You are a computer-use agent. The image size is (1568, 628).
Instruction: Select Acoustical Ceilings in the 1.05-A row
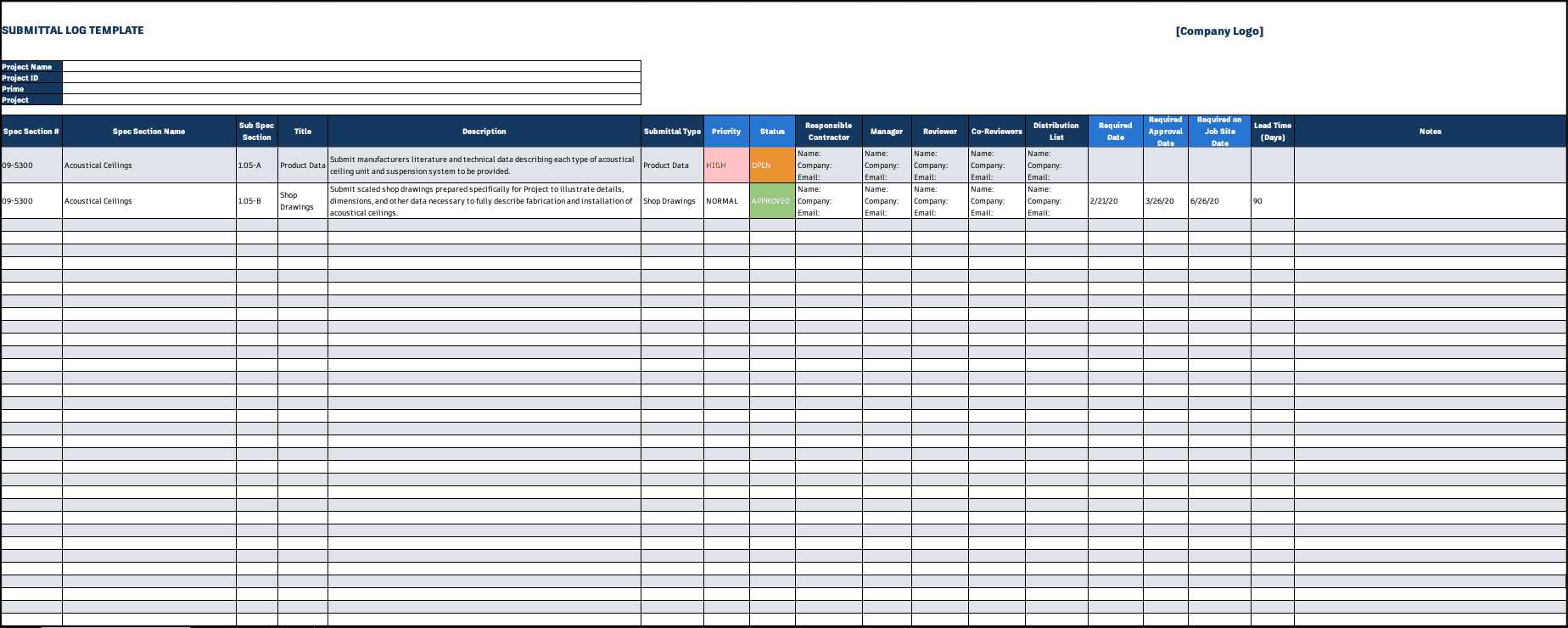click(x=149, y=165)
